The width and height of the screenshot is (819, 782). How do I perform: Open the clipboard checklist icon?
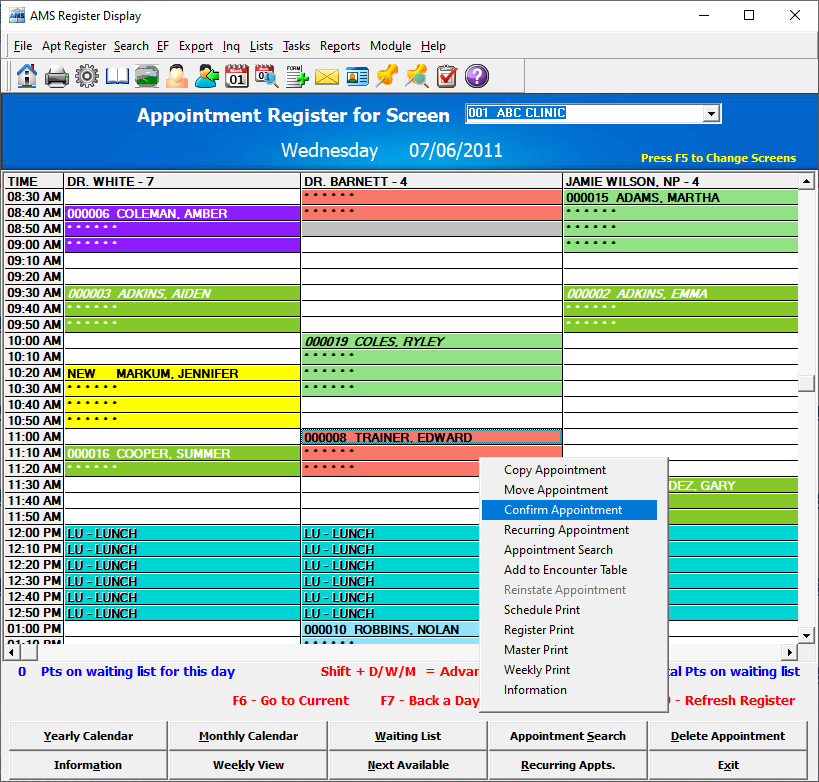447,76
